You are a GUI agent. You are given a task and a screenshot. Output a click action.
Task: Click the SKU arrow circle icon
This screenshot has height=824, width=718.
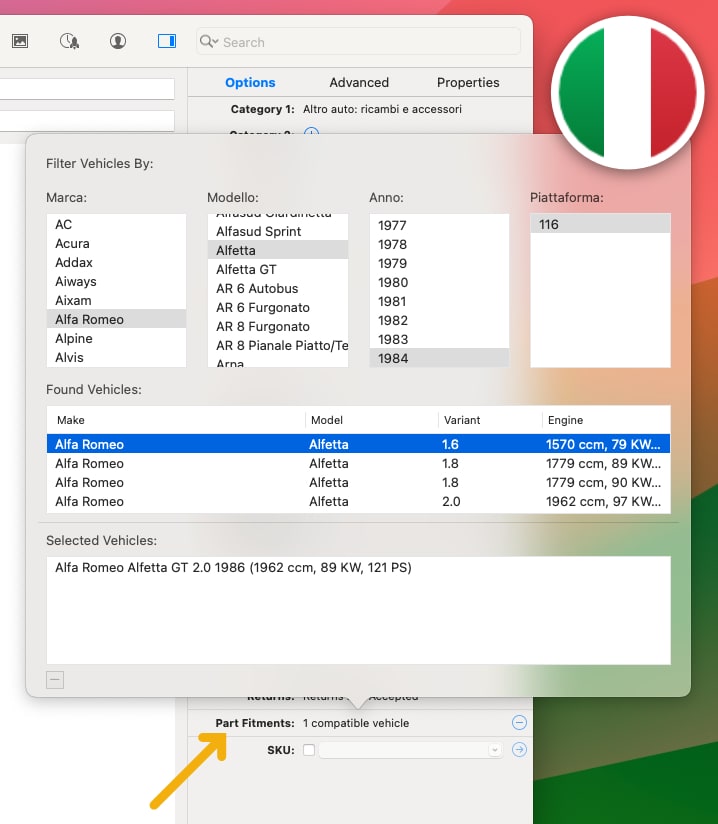pyautogui.click(x=519, y=749)
